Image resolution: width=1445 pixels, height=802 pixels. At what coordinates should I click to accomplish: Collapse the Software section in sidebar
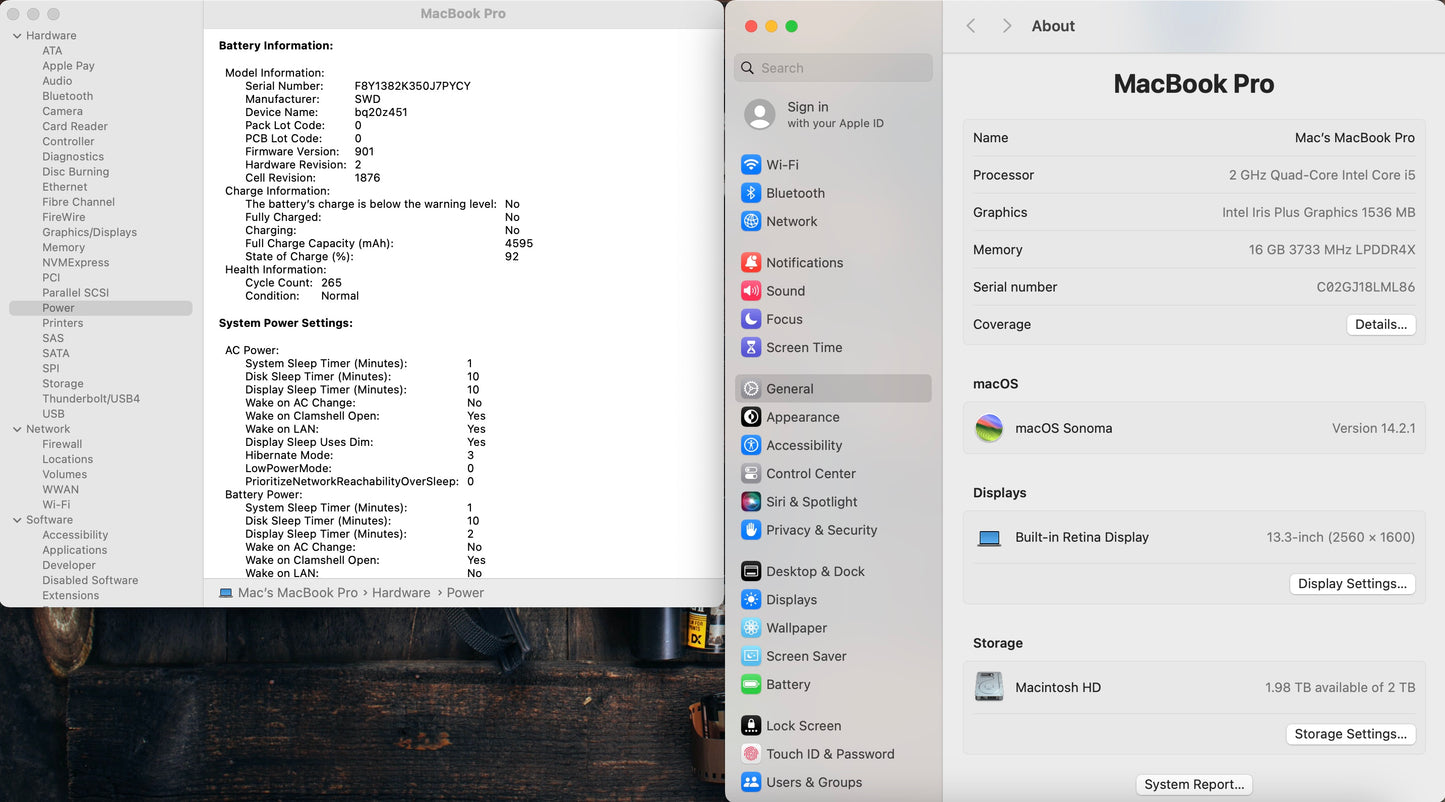click(17, 520)
